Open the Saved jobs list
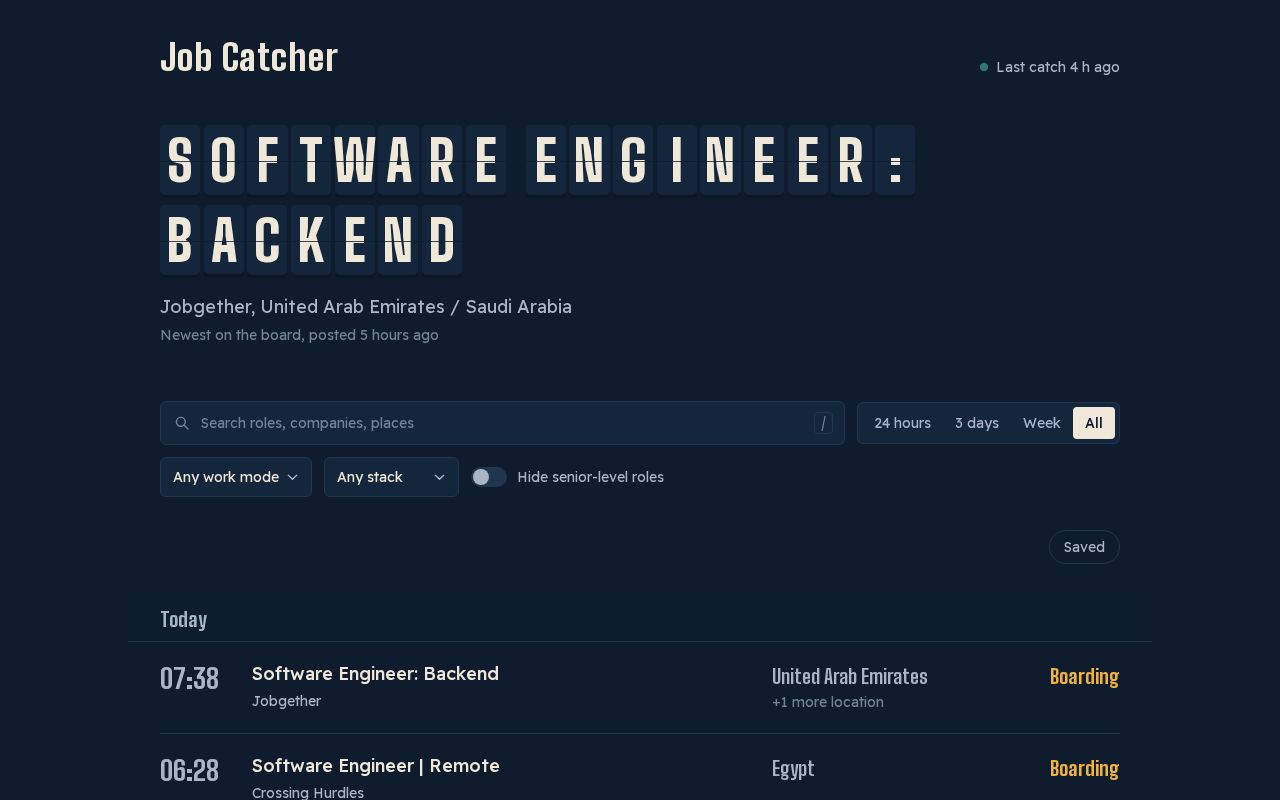The width and height of the screenshot is (1280, 800). click(1084, 547)
